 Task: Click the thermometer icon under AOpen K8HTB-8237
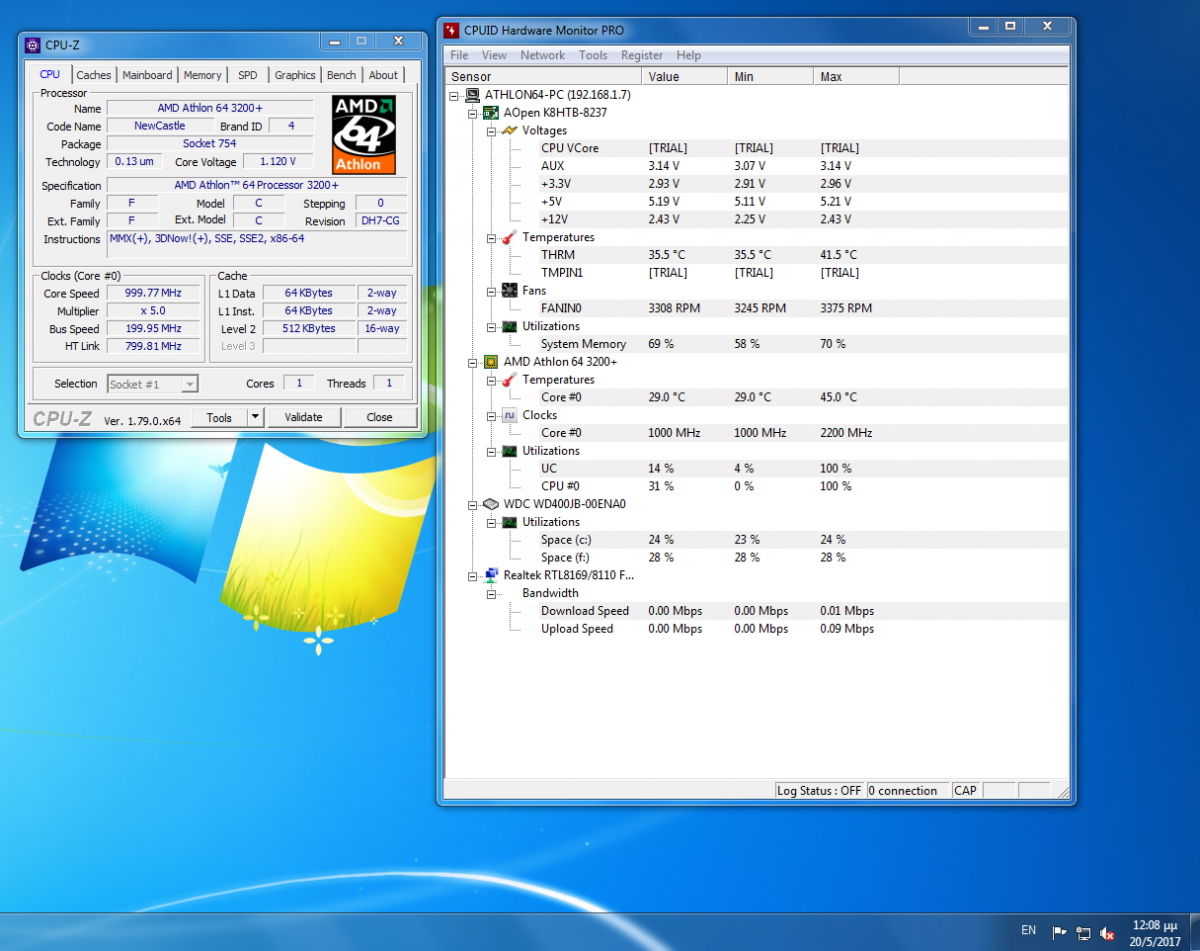509,237
